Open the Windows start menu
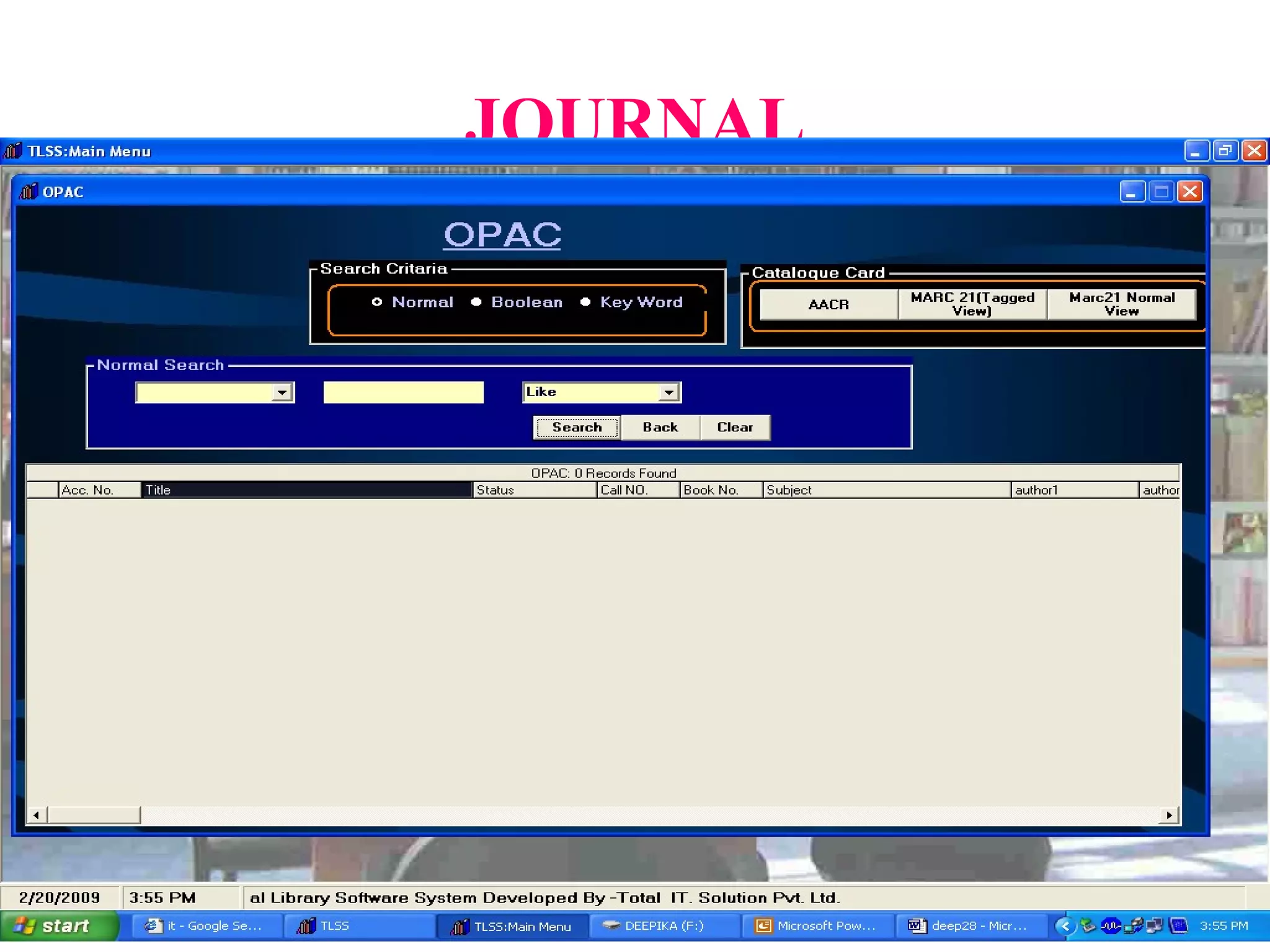This screenshot has width=1270, height=952. coord(59,926)
